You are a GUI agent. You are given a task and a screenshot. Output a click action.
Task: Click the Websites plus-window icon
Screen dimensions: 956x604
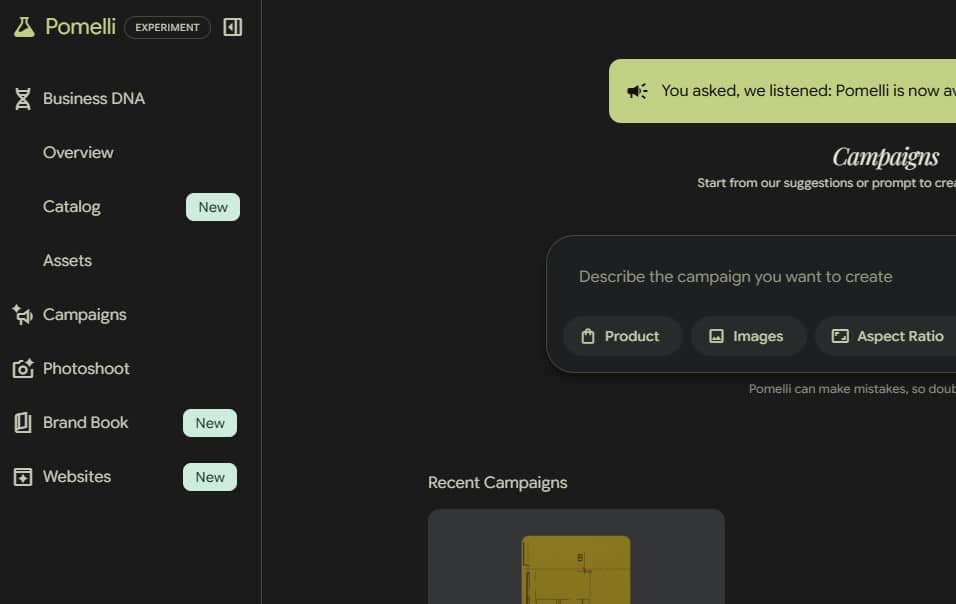point(23,477)
